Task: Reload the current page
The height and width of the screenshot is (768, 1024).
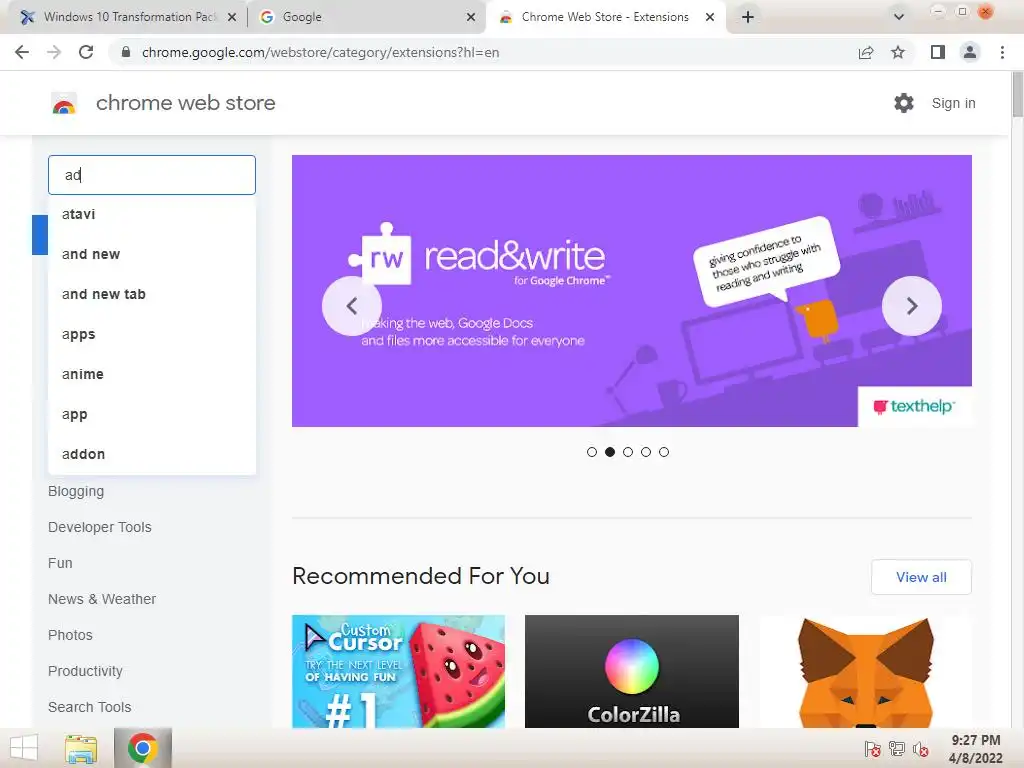Action: click(86, 52)
